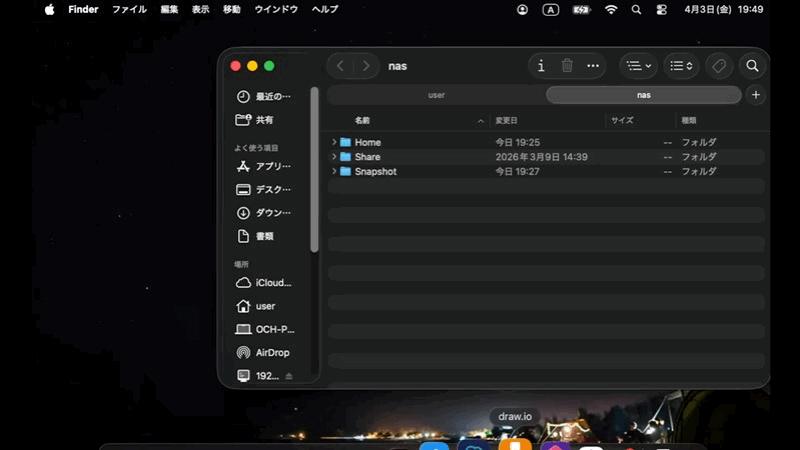
Task: Click the Finder back navigation arrow
Action: tap(340, 66)
